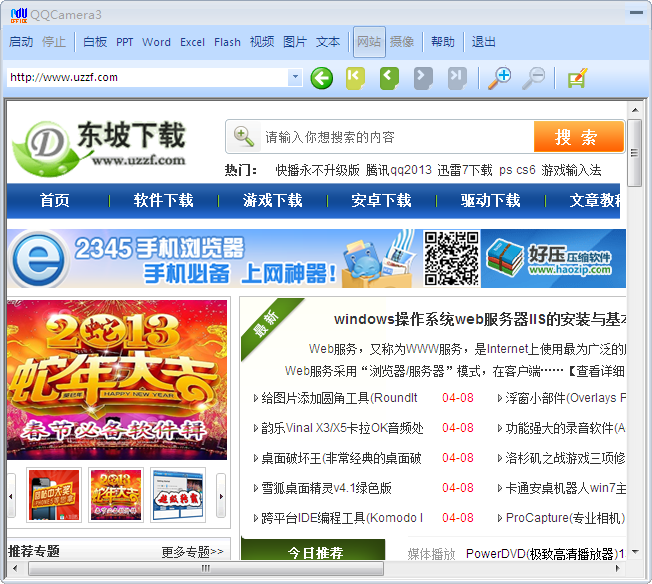Go to 游戏下载 nav tab

tap(272, 200)
